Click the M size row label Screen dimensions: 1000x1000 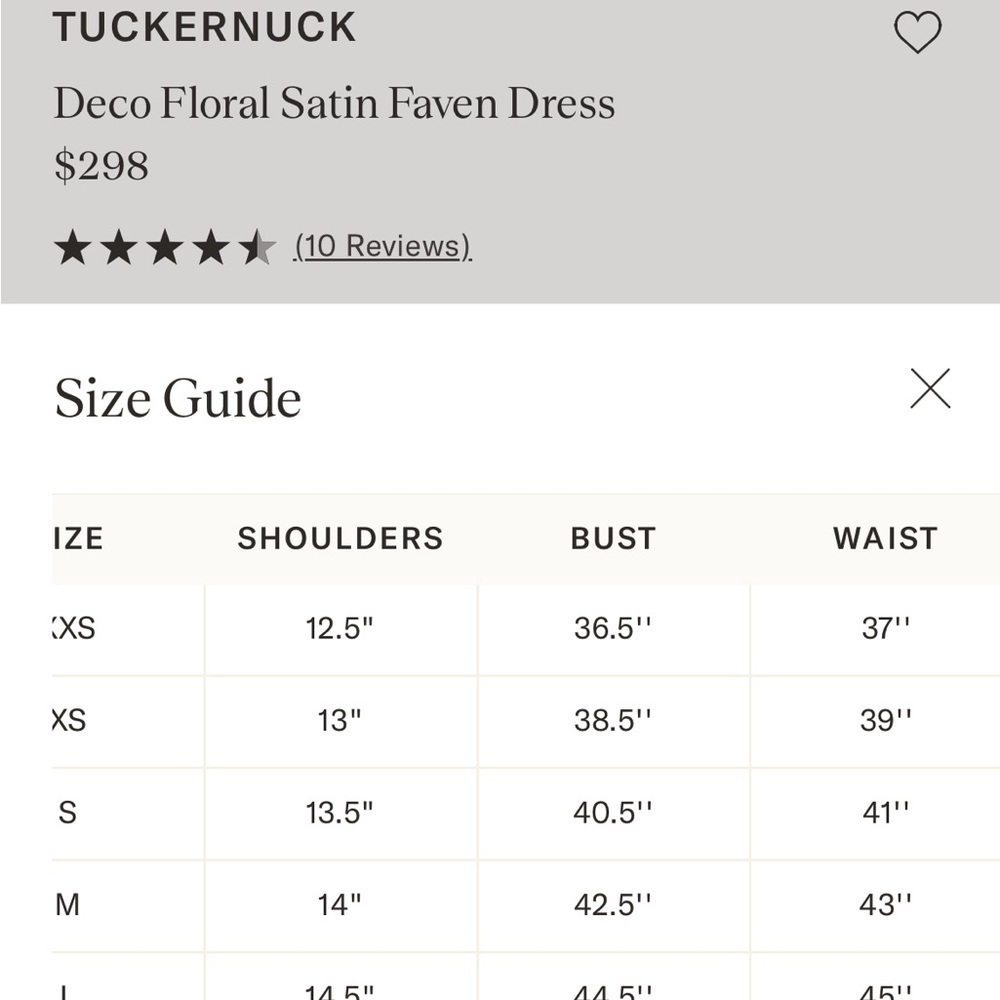pos(68,904)
